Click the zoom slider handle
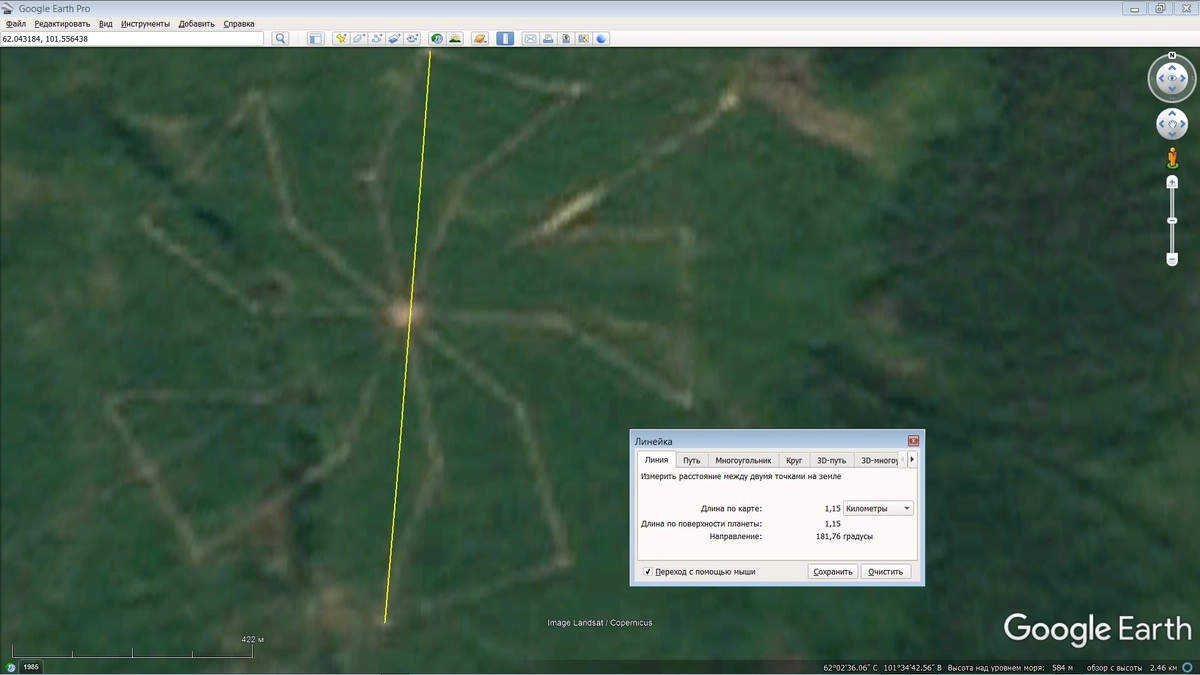The width and height of the screenshot is (1200, 675). point(1172,220)
